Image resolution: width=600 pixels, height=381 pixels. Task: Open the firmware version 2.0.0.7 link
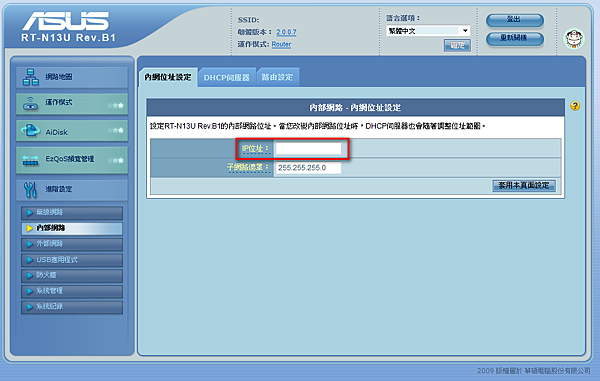[286, 32]
